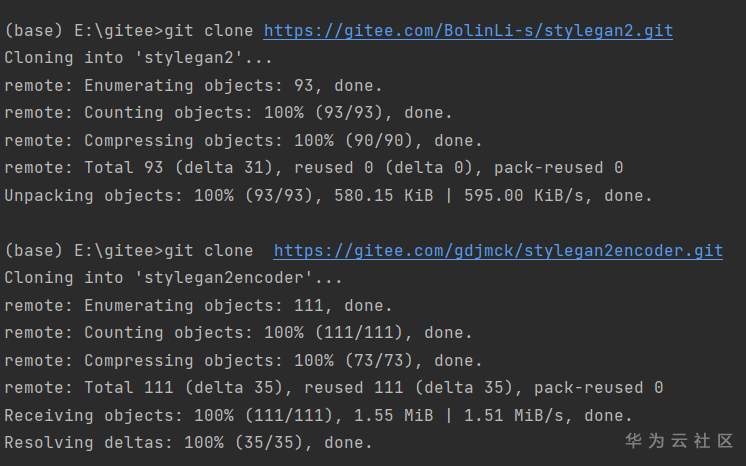
Task: Click the "Cloning into 'stylegan2encoder'..." line
Action: tap(173, 277)
